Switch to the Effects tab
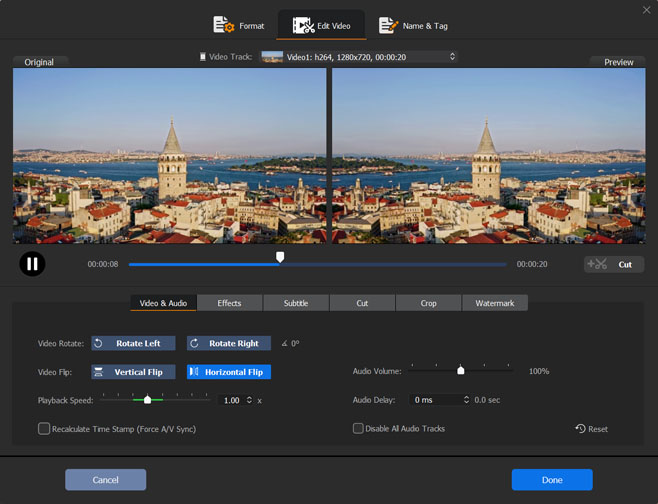 tap(229, 303)
